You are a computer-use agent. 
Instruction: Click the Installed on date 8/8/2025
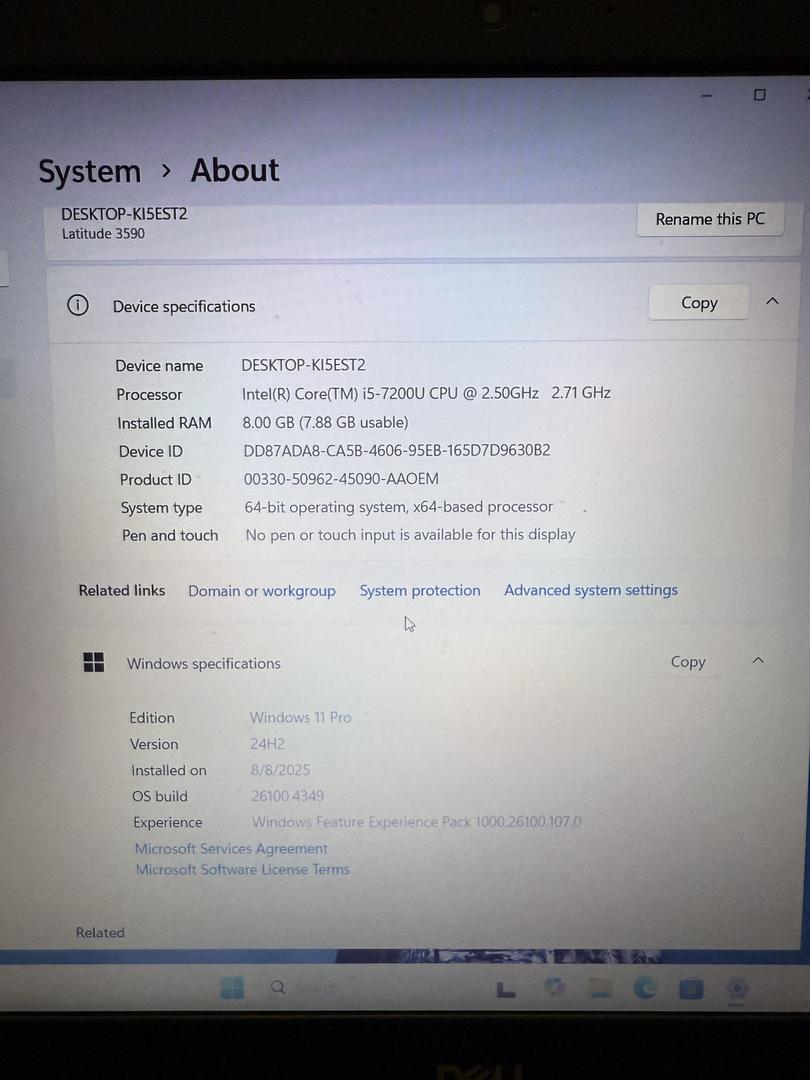click(x=280, y=769)
